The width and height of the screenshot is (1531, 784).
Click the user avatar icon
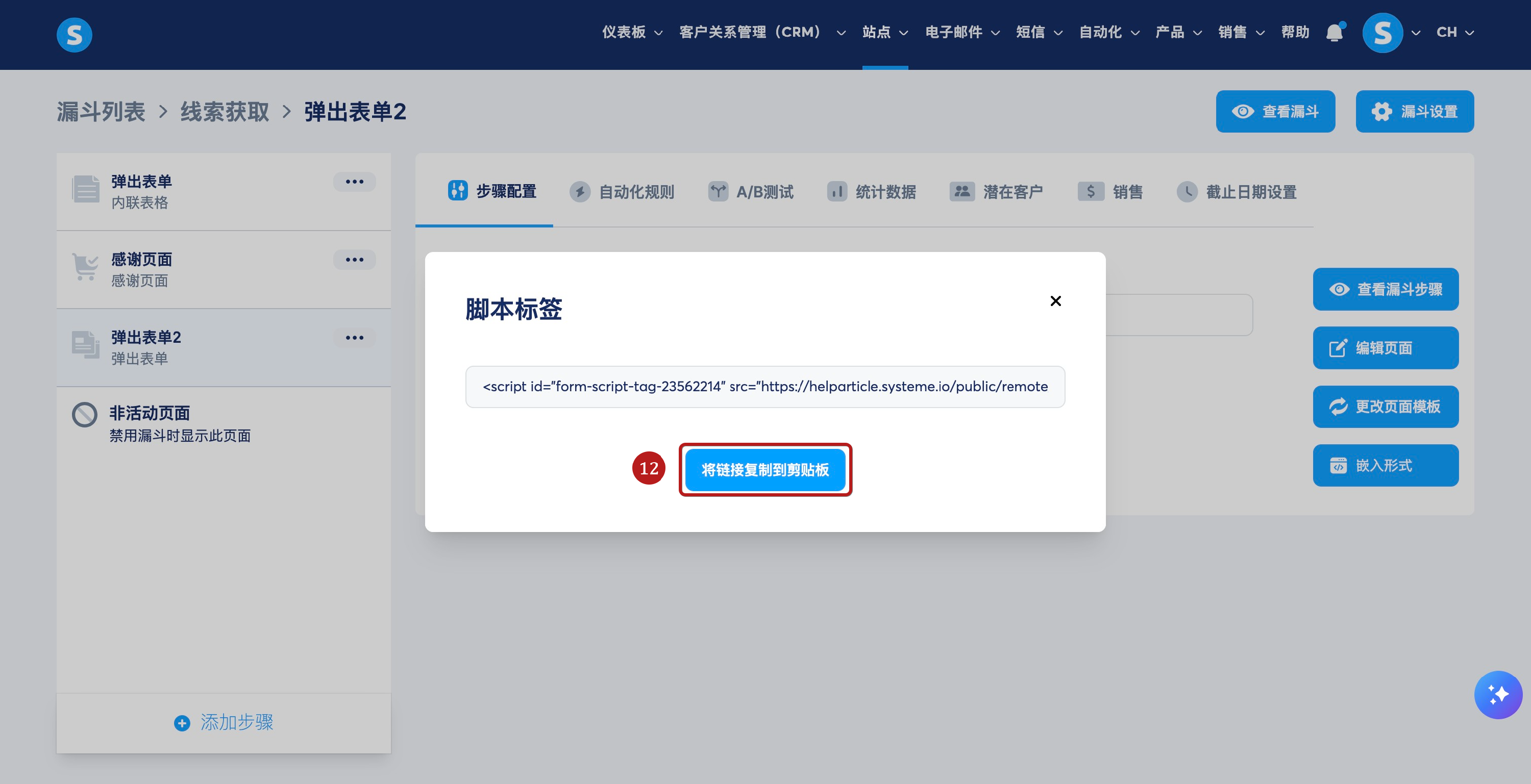(x=1382, y=33)
